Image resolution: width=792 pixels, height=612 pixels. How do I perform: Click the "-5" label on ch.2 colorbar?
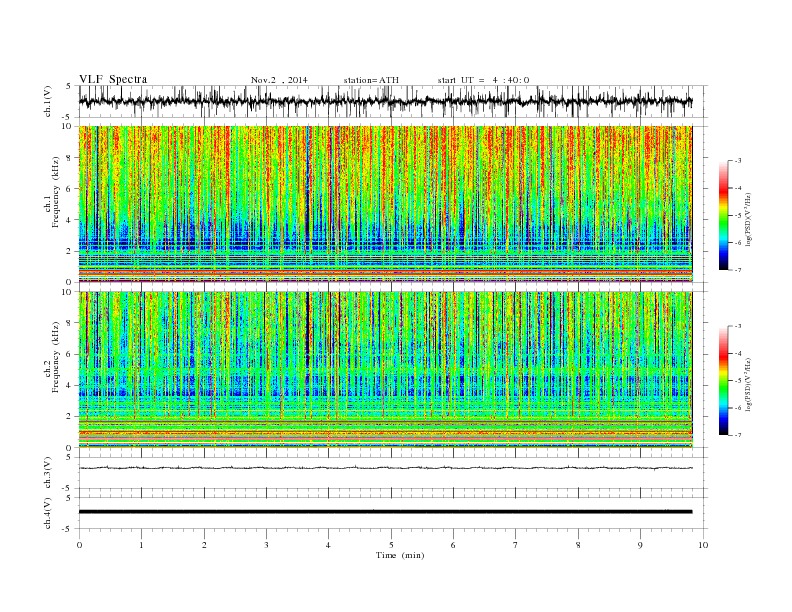click(738, 381)
